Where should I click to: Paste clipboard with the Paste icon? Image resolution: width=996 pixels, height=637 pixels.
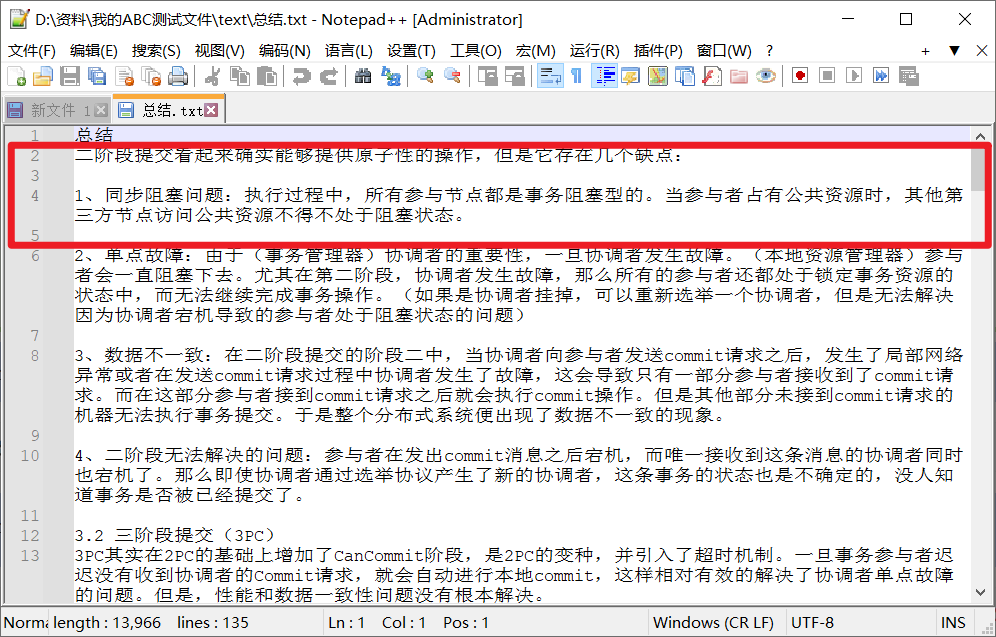(x=267, y=76)
